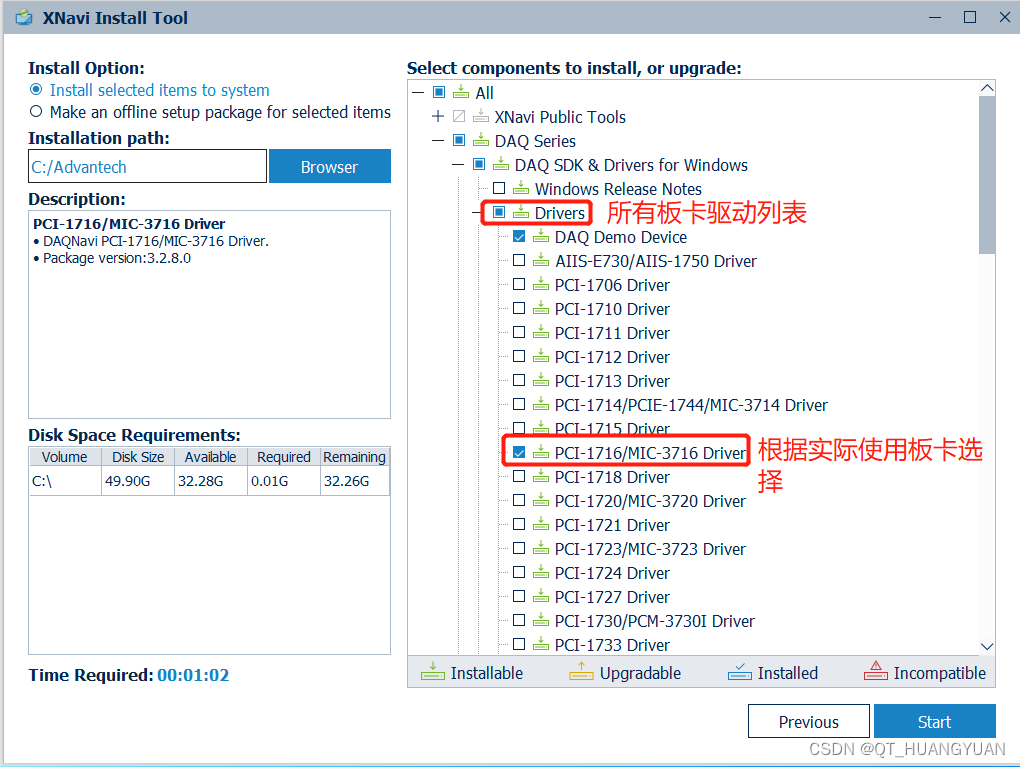This screenshot has width=1020, height=767.
Task: Click the icon beside Windows Release Notes
Action: pyautogui.click(x=520, y=189)
